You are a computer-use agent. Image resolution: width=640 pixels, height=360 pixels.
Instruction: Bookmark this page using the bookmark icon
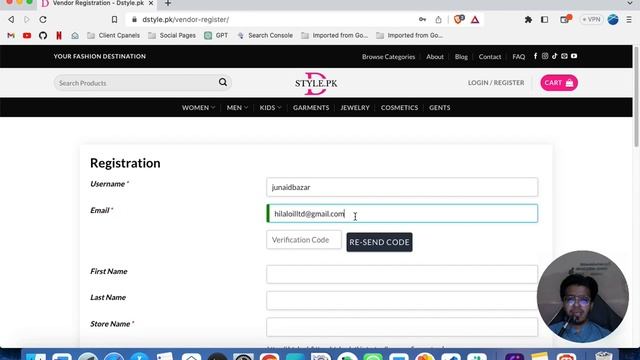114,20
